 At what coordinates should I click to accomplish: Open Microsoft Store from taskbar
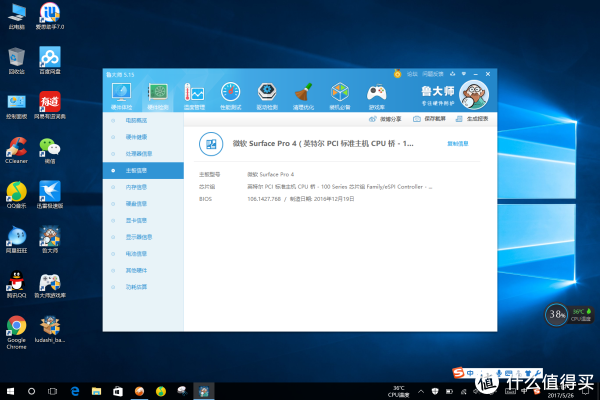(x=118, y=391)
